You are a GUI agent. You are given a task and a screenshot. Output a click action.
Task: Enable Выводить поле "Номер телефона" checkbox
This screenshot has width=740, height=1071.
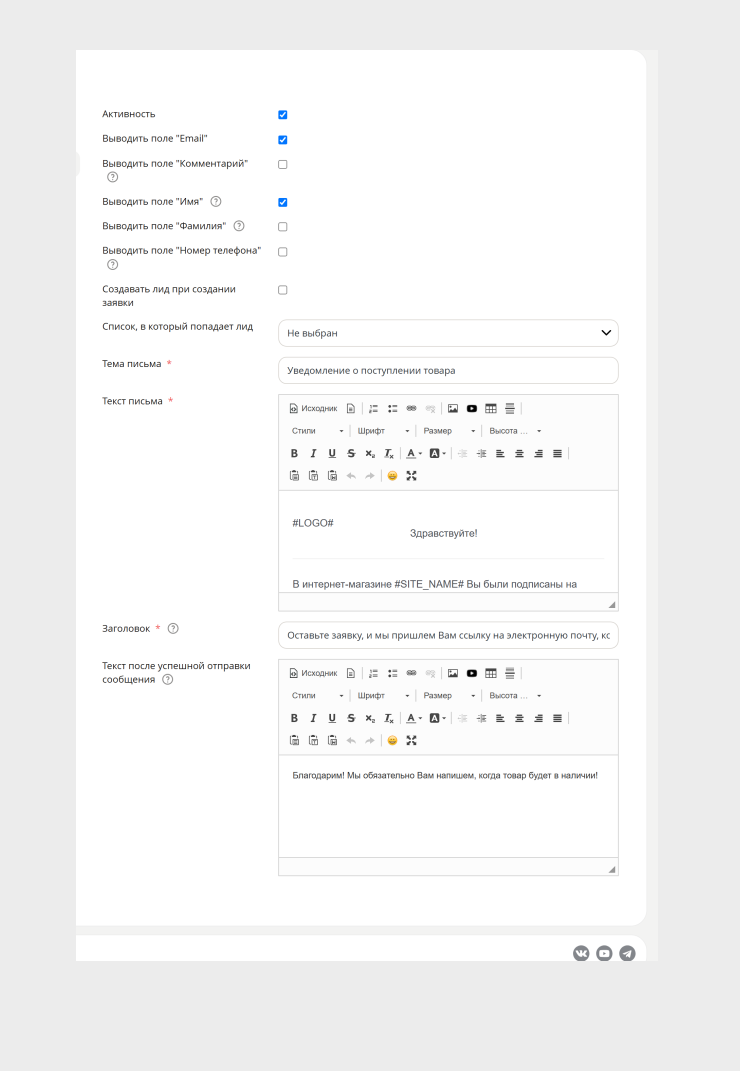click(x=283, y=252)
